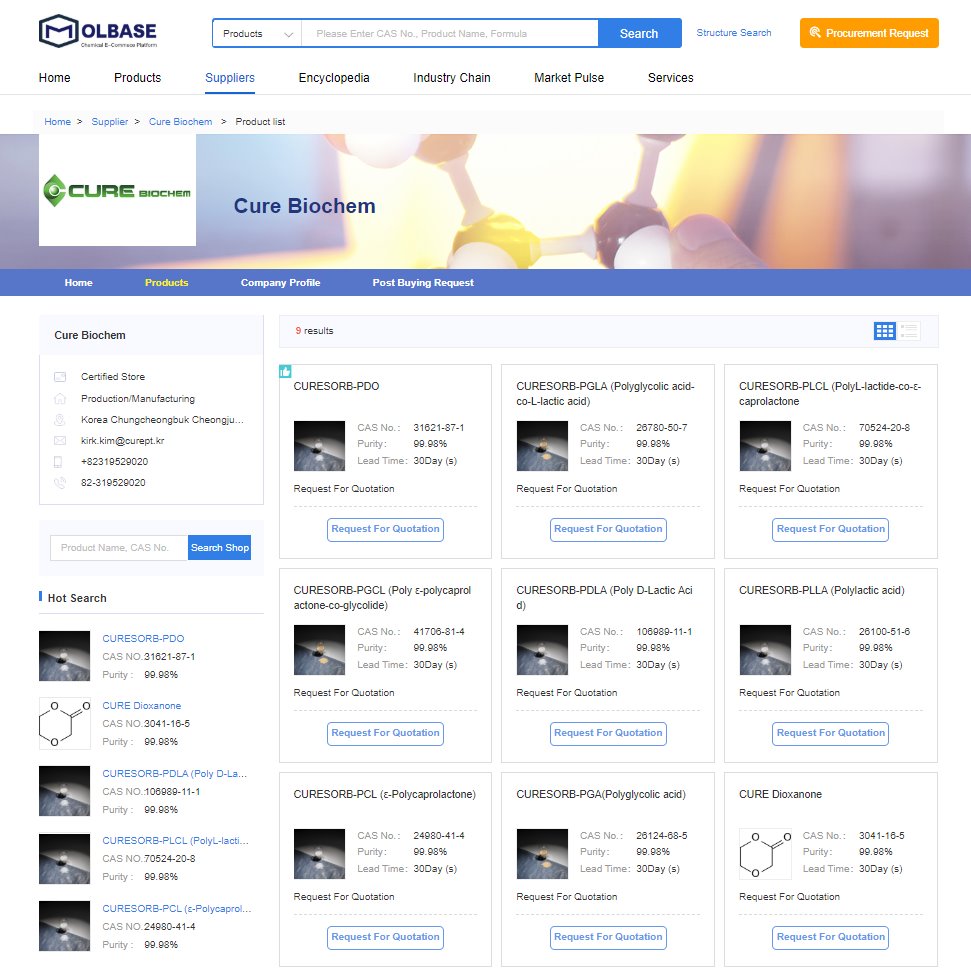The width and height of the screenshot is (971, 978).
Task: Request quotation button for CURESORB-PDLA
Action: pos(608,734)
